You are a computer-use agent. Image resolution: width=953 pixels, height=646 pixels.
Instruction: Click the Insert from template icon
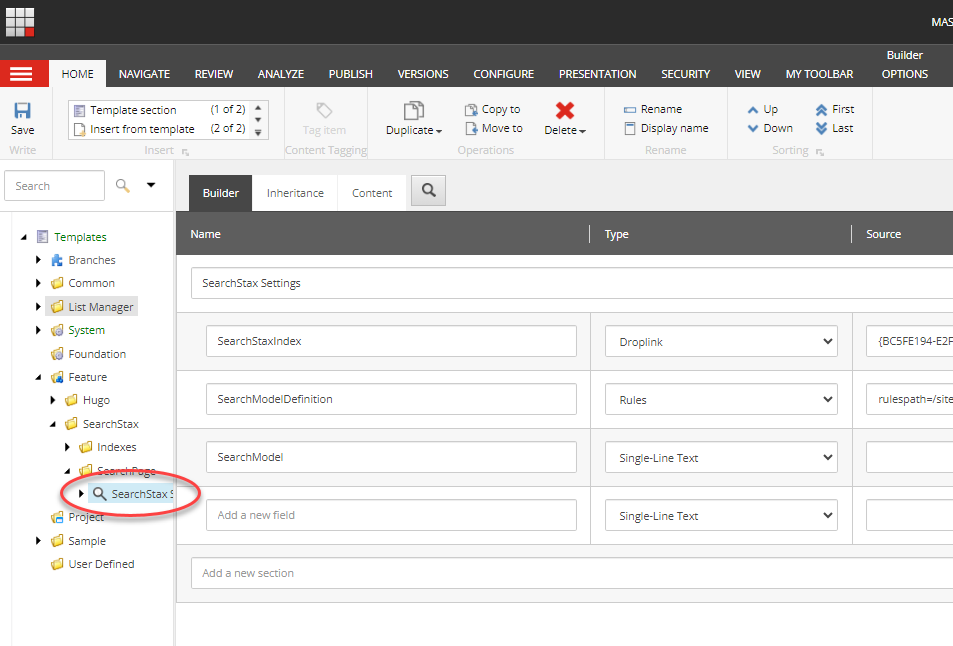(x=79, y=129)
